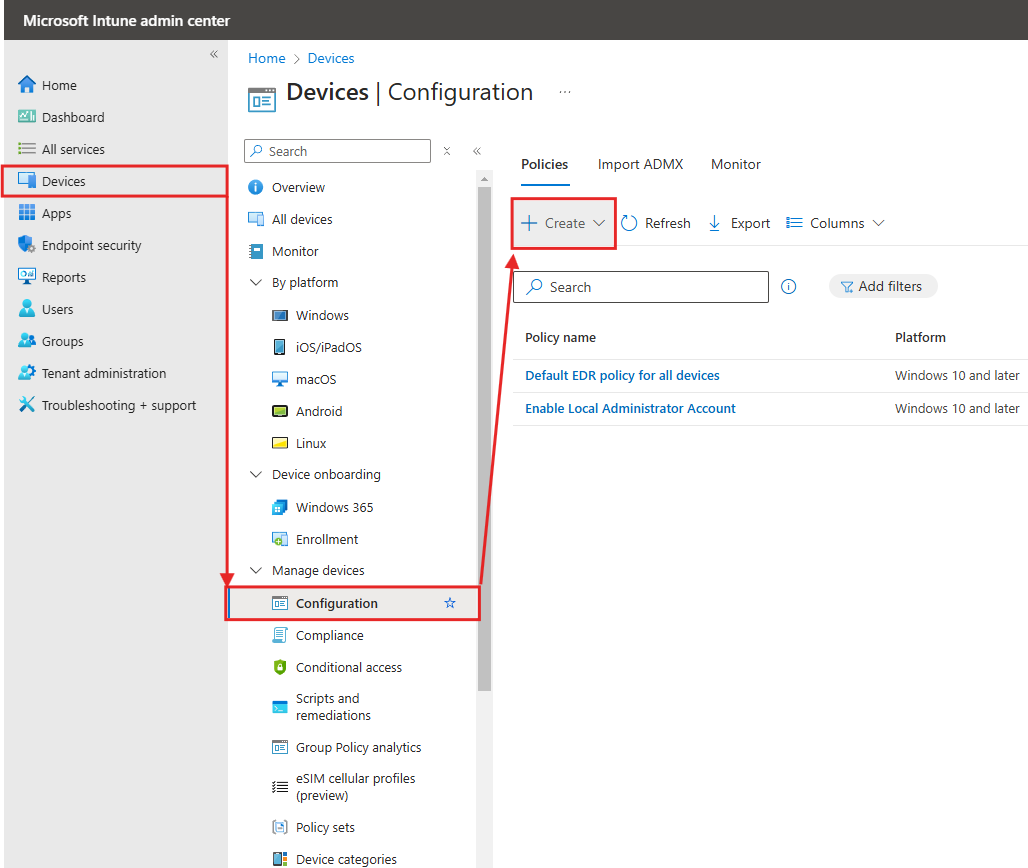Sort by Platform column header
Viewport: 1028px width, 868px height.
[x=920, y=338]
